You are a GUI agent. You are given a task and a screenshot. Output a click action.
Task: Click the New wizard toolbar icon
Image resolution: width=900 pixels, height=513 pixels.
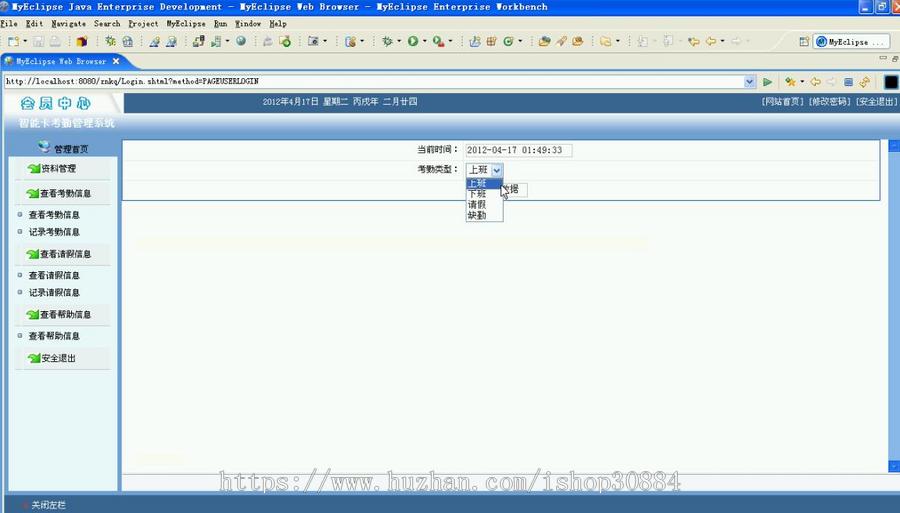coord(13,41)
